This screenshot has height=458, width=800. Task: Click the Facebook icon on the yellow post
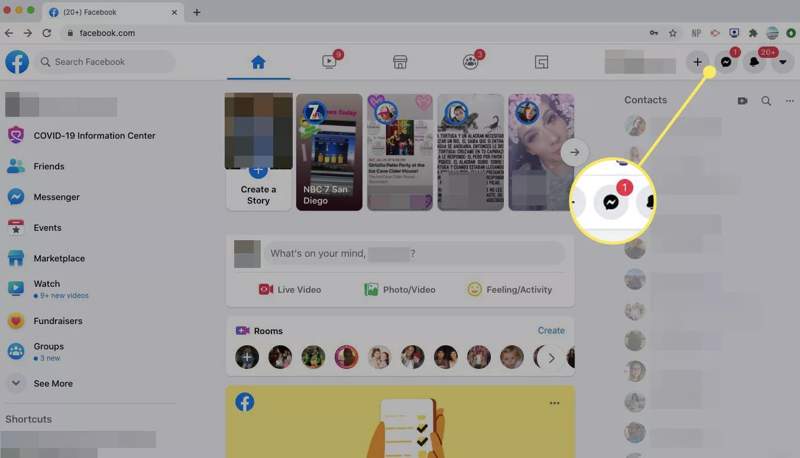245,402
